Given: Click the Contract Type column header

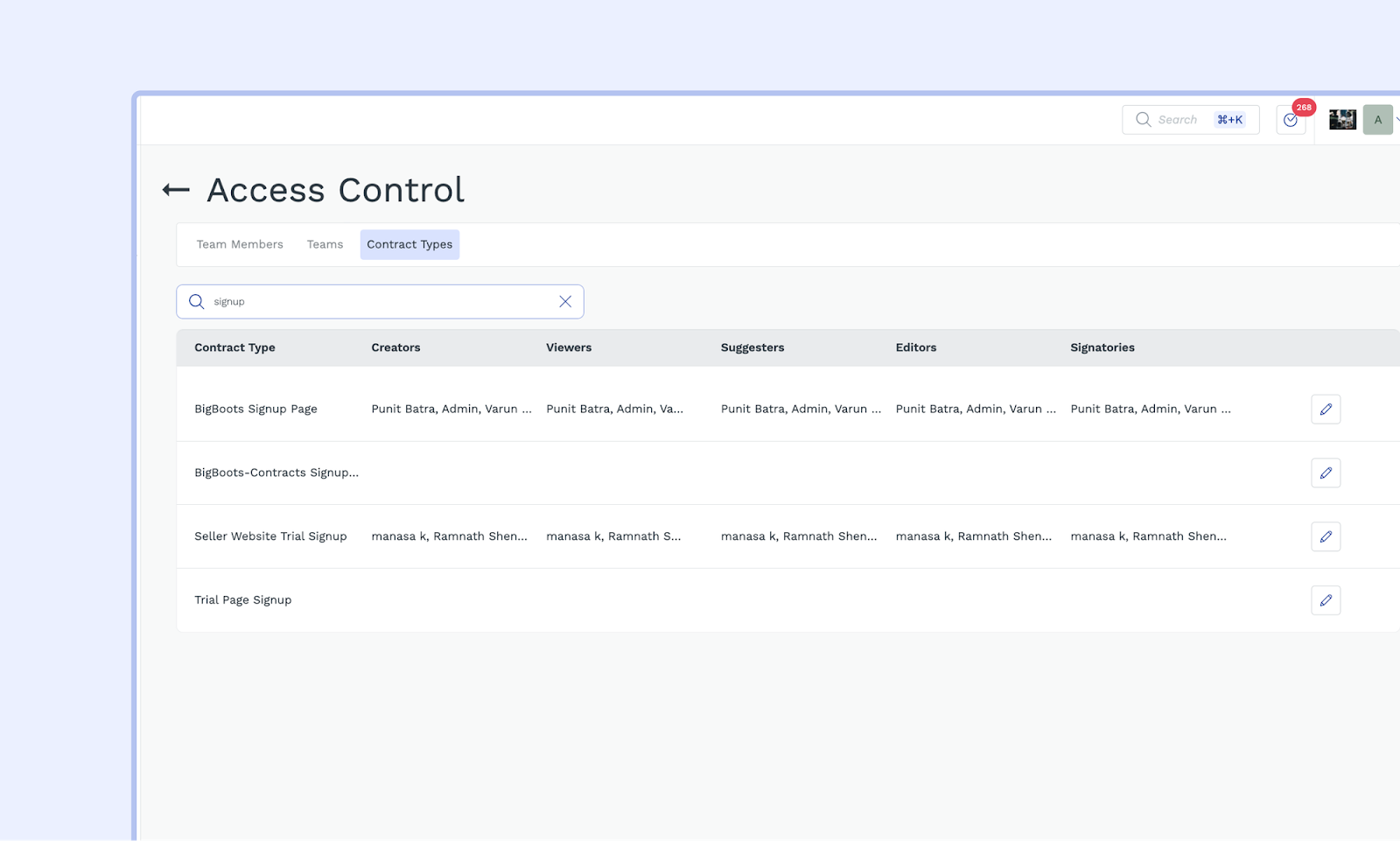Looking at the screenshot, I should [x=234, y=347].
